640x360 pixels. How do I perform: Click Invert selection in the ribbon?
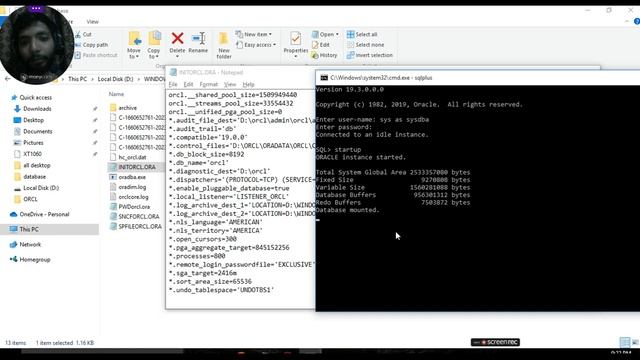pos(370,55)
